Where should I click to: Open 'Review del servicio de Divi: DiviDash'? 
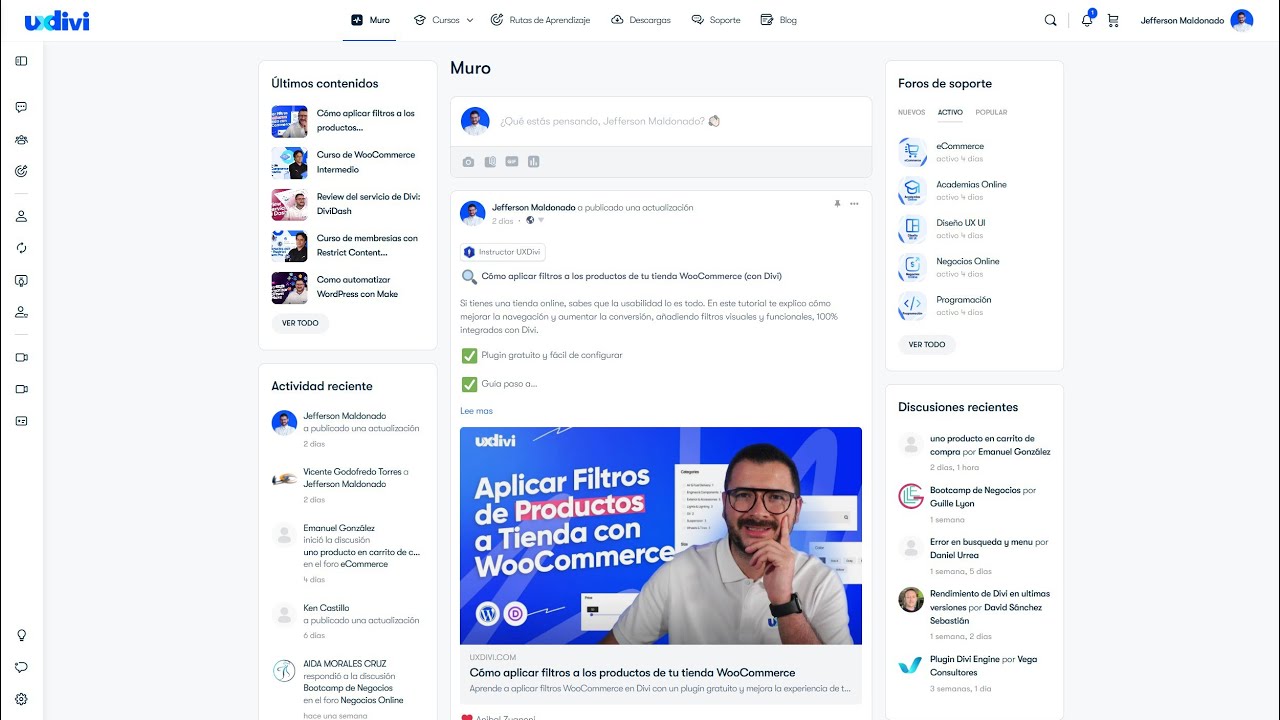[x=368, y=204]
